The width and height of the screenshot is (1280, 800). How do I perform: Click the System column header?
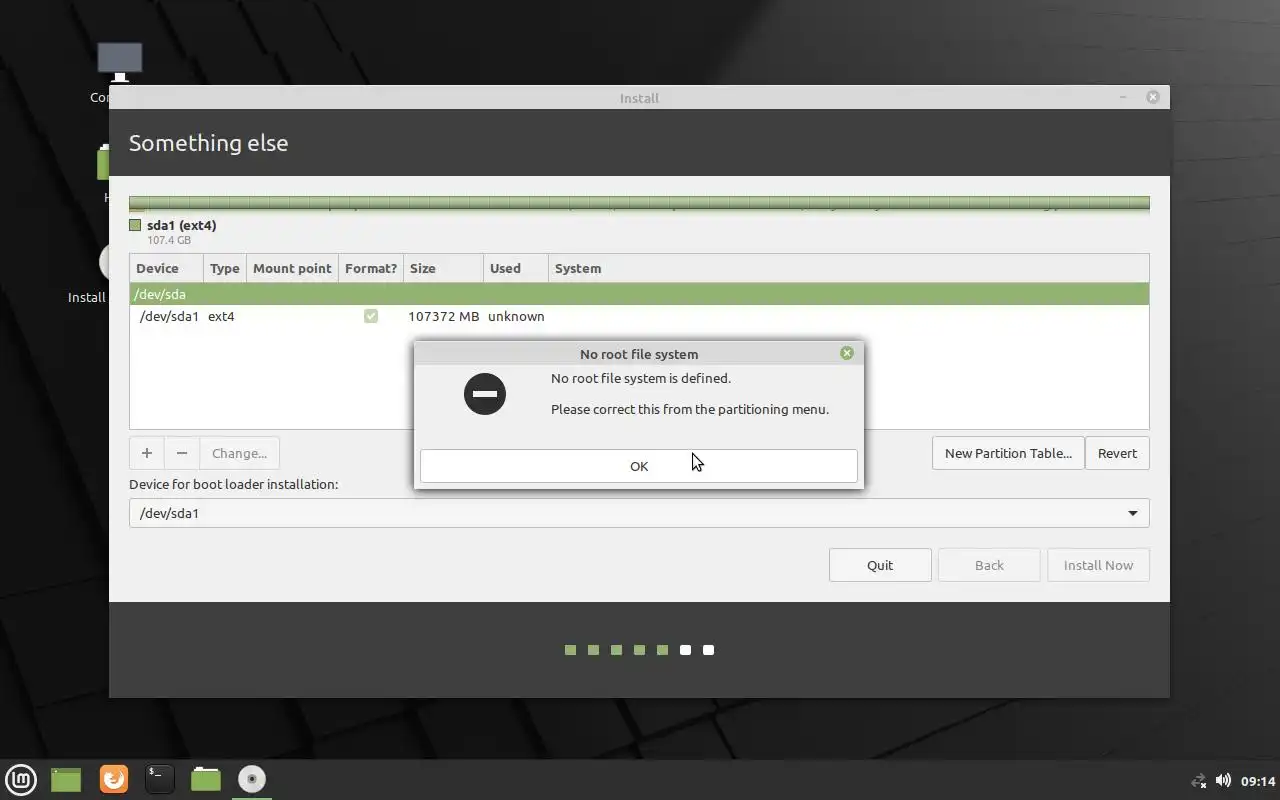(848, 268)
